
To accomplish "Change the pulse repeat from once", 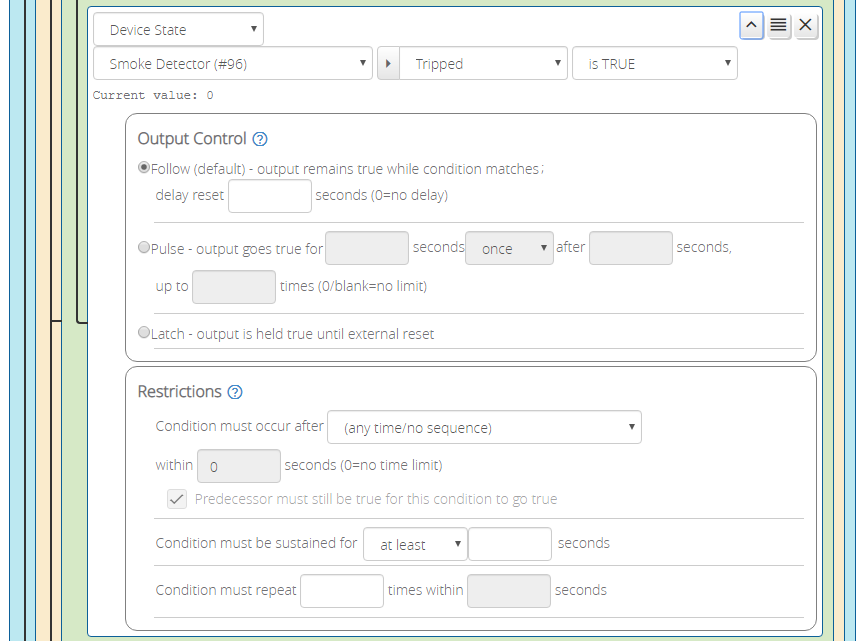I will pos(509,247).
